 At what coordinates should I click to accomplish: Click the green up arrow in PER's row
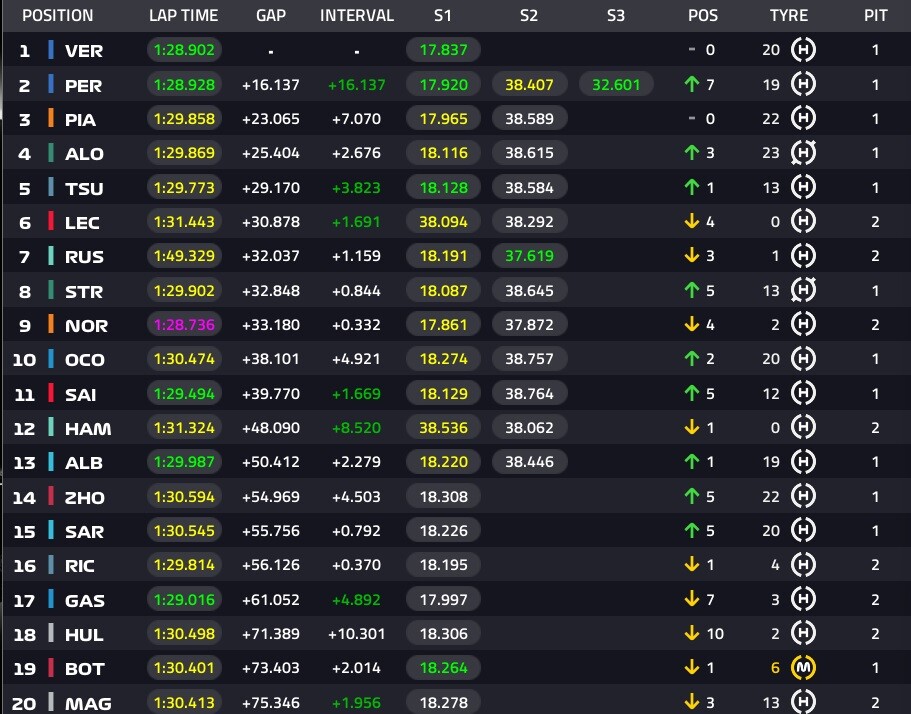point(690,85)
